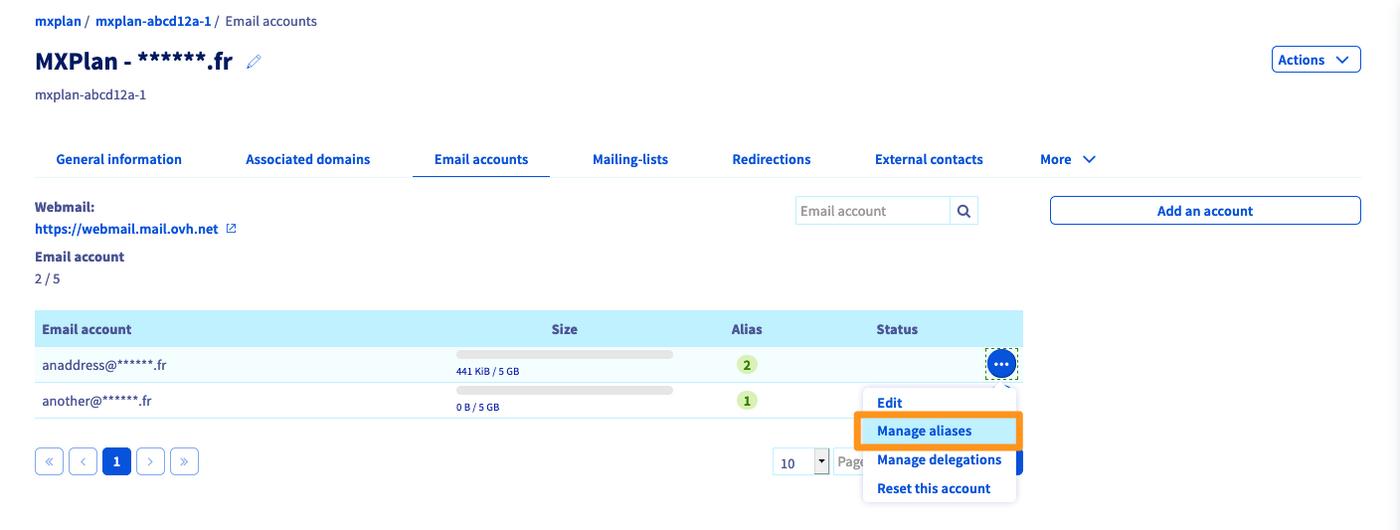
Task: Go to the previous page arrow
Action: pyautogui.click(x=83, y=461)
